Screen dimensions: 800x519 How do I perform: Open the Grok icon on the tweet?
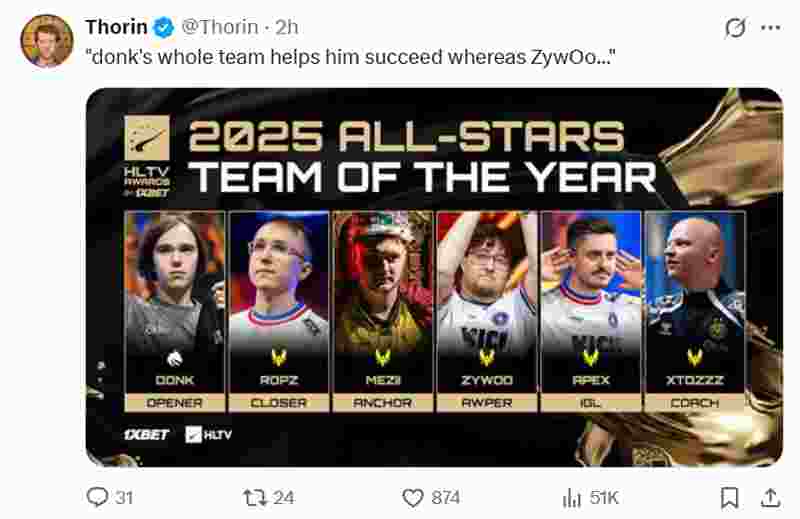(x=735, y=28)
